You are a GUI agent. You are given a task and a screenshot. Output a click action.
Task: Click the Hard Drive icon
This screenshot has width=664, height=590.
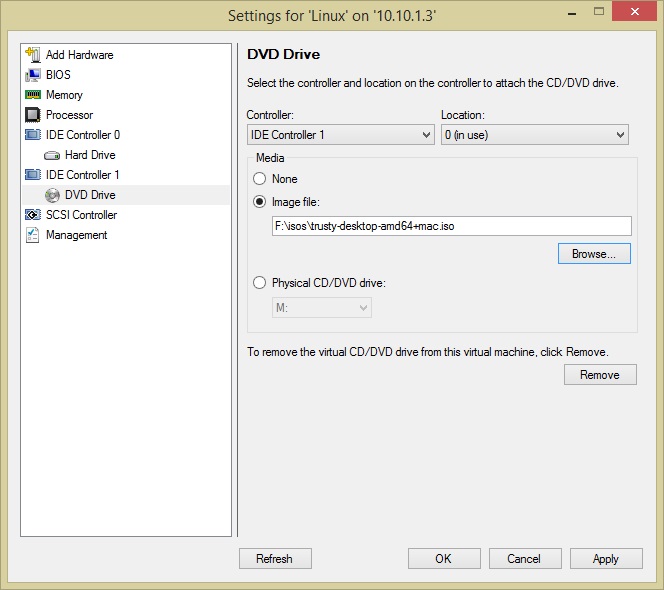click(x=52, y=155)
